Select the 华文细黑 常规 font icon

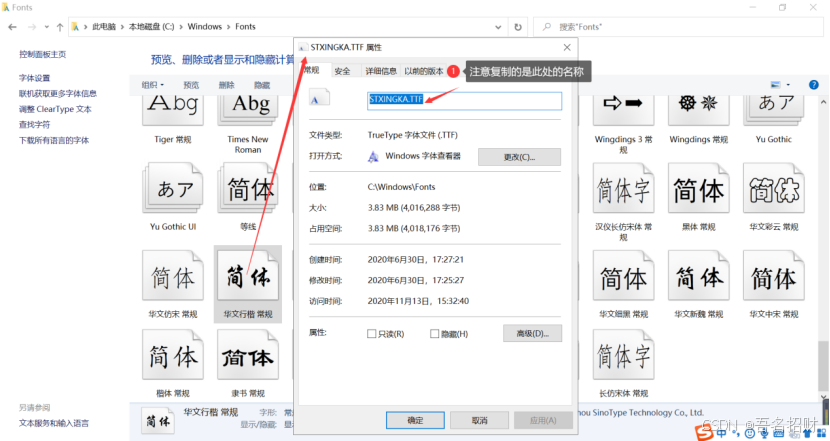(623, 275)
